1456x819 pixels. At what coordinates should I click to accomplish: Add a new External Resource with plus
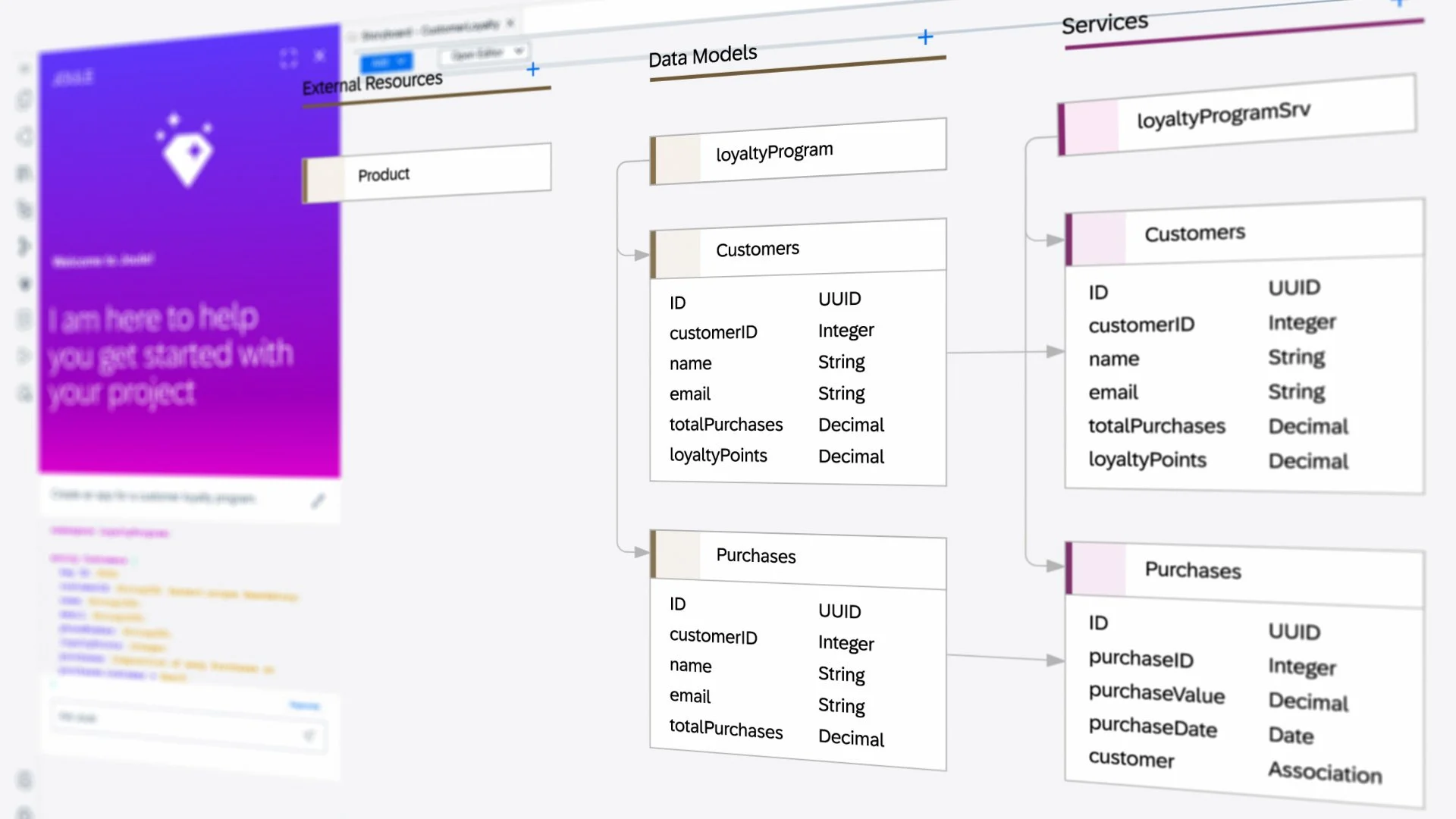[533, 70]
